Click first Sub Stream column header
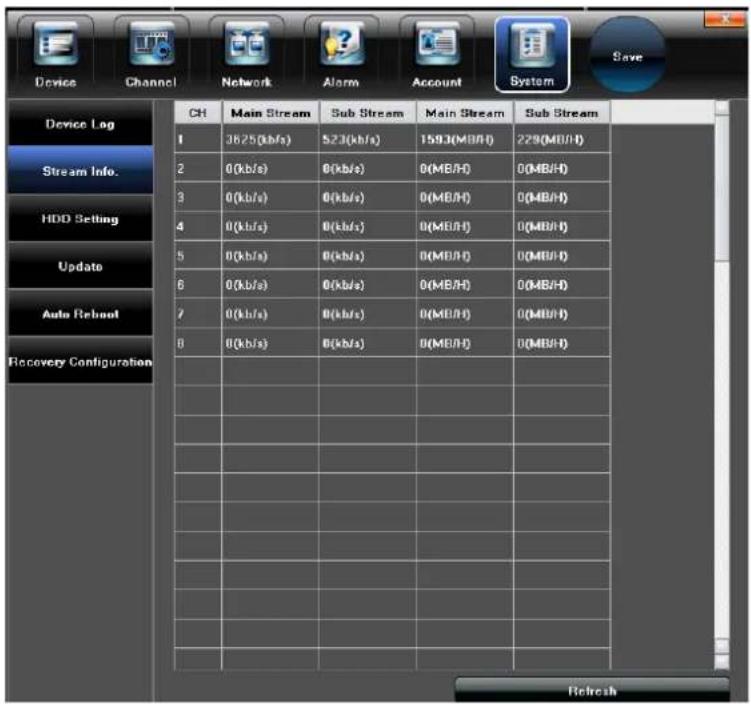751x704 pixels. [367, 113]
